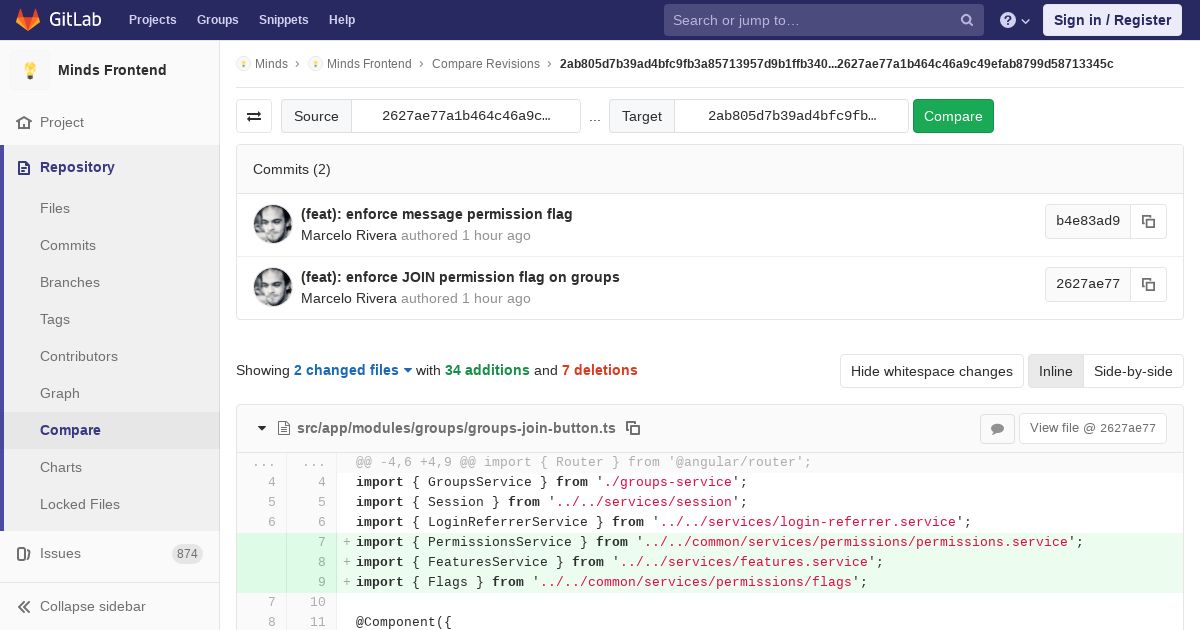Click the GitLab fox logo
The image size is (1200, 630).
(x=28, y=20)
